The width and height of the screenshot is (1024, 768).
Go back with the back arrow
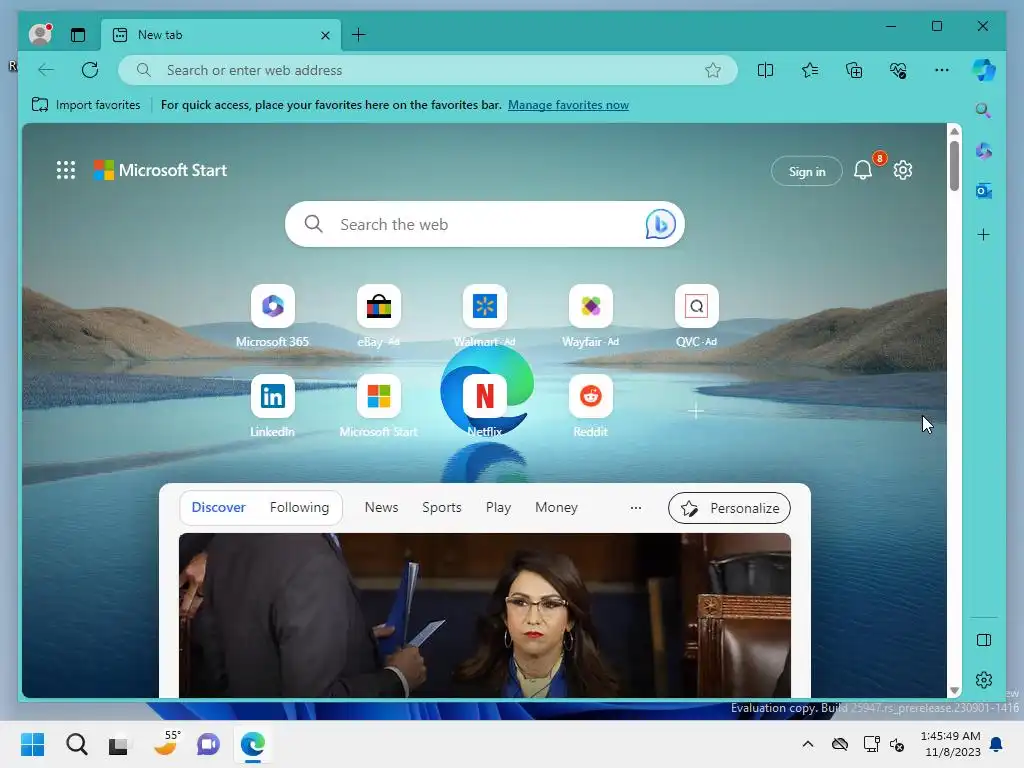pyautogui.click(x=46, y=70)
